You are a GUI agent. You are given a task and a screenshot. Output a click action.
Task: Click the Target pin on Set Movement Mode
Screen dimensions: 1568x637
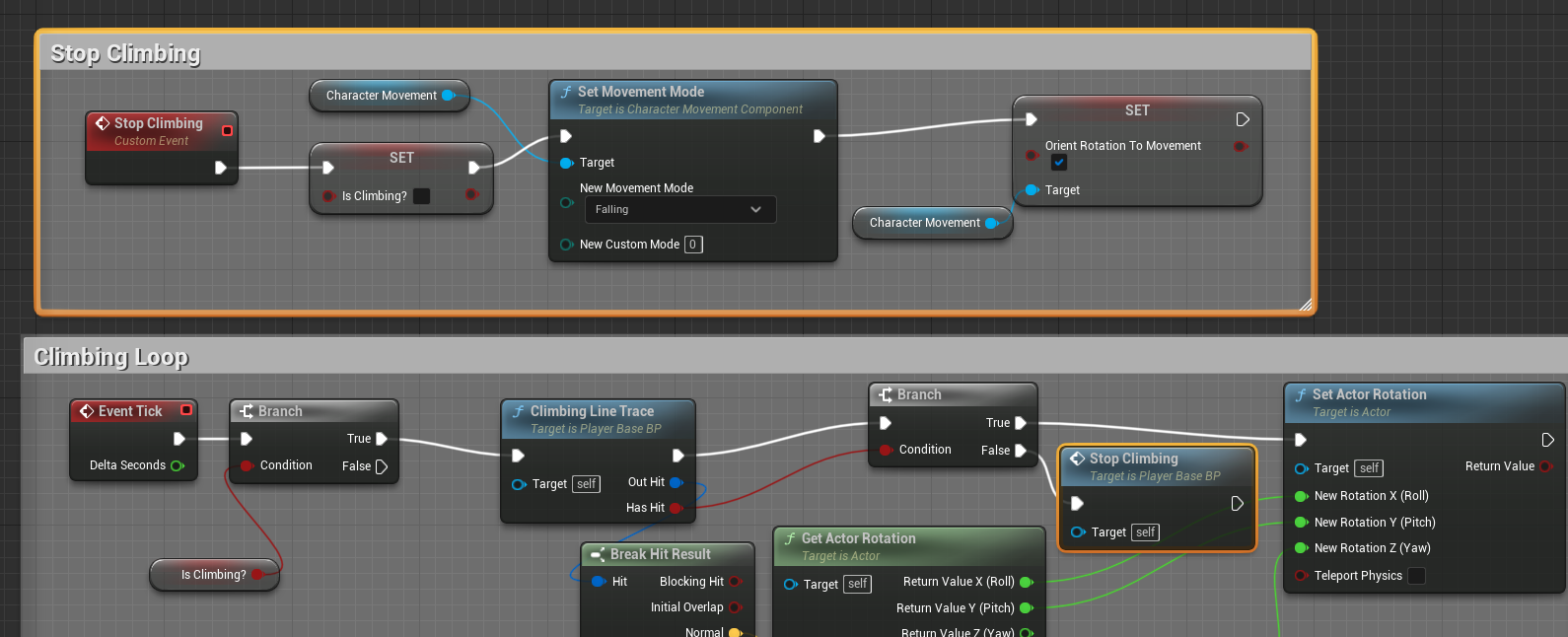567,163
